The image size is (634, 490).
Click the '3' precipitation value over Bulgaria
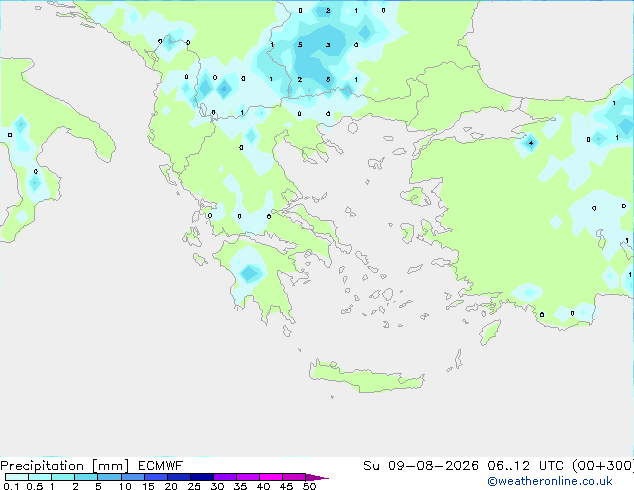tap(328, 45)
